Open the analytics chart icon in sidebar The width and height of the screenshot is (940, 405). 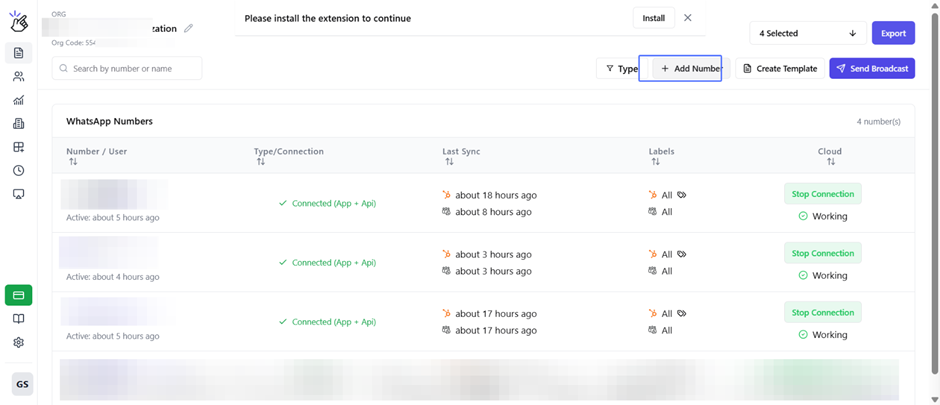pyautogui.click(x=18, y=100)
